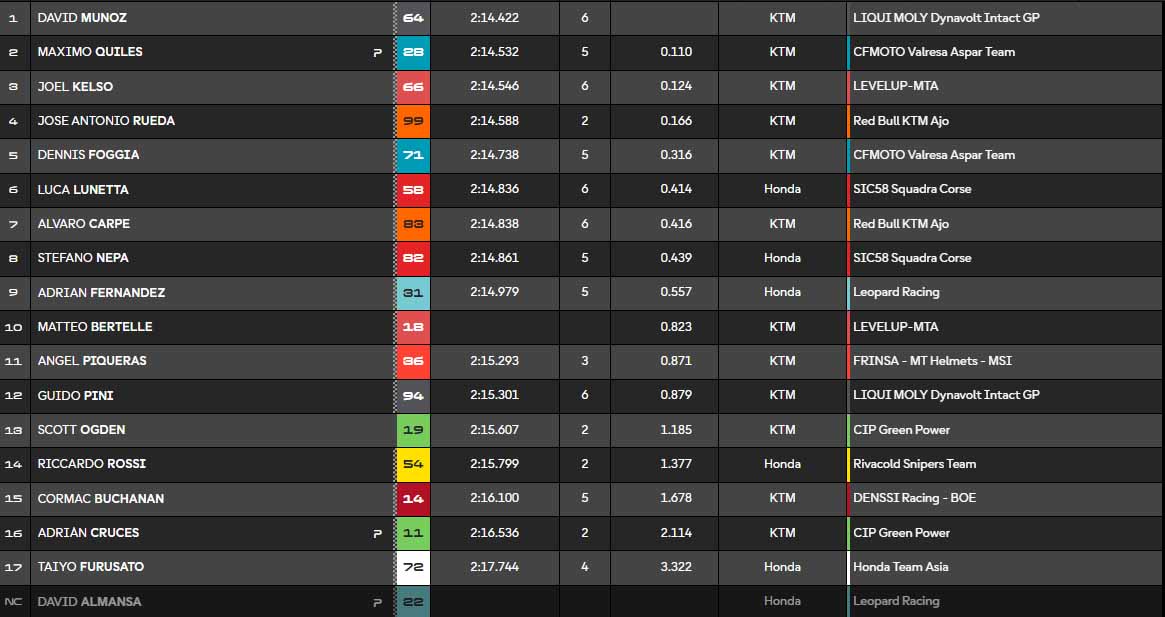Click the Red Bull KTM Ajo team for Carpe
Image resolution: width=1165 pixels, height=617 pixels.
coord(900,224)
